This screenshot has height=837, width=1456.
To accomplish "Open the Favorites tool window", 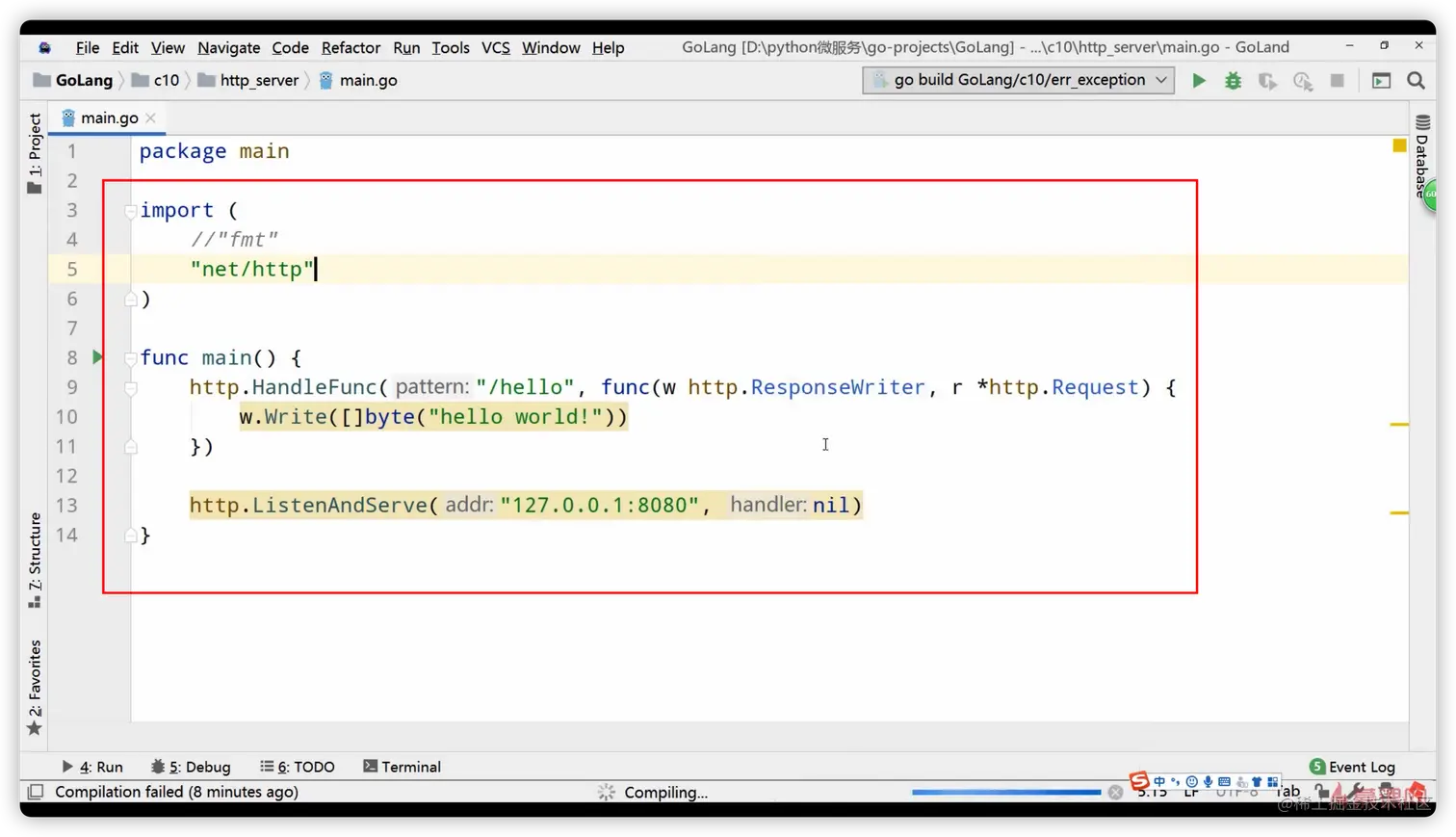I will coord(35,688).
